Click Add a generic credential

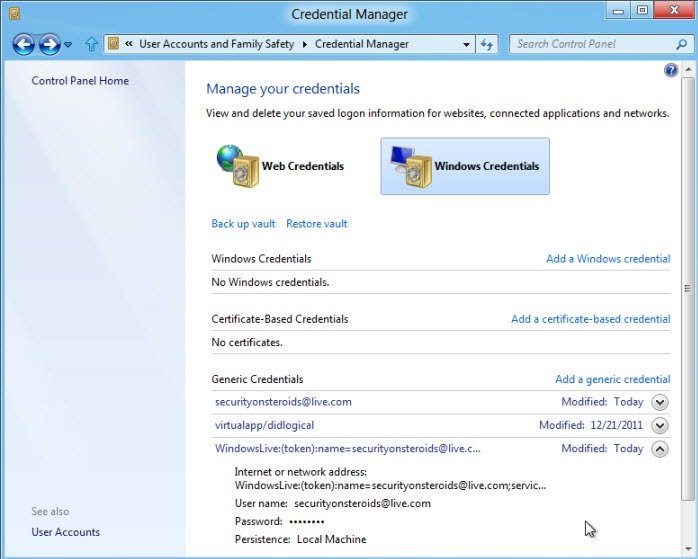coord(613,379)
